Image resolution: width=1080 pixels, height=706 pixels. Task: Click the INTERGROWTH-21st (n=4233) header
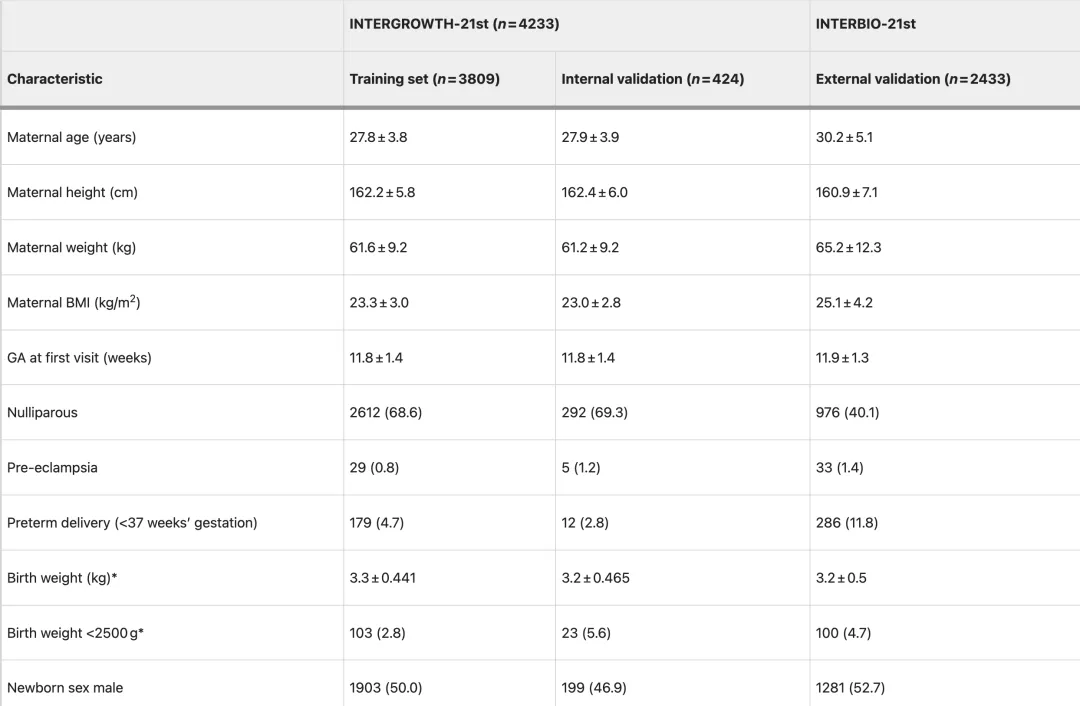point(454,24)
